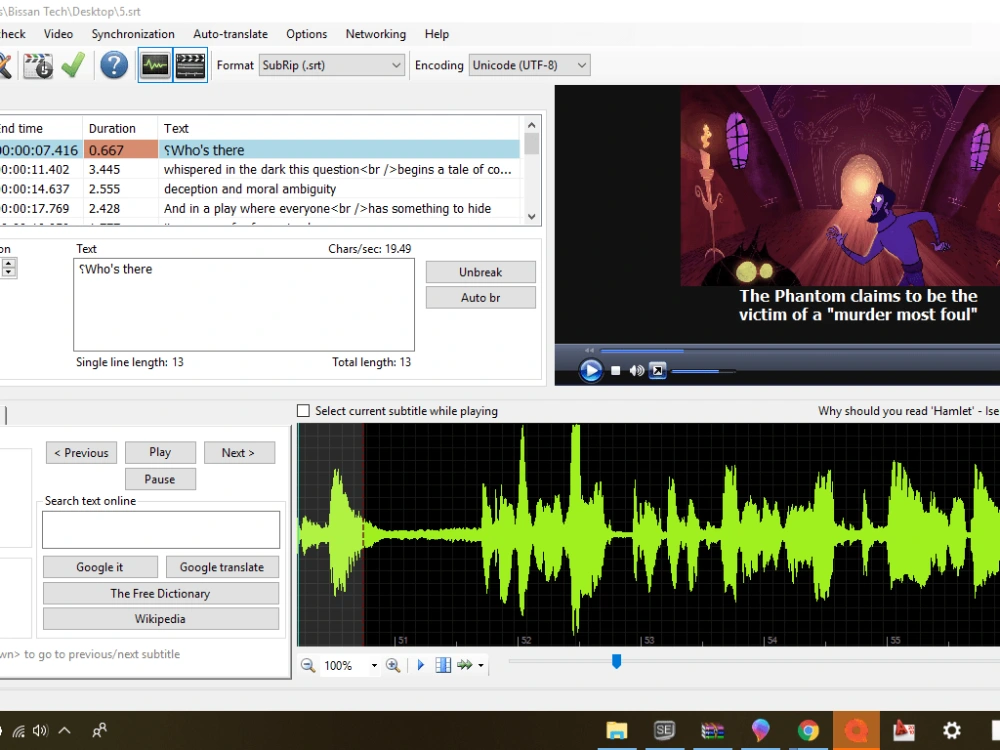Mute video with the speaker icon
Image resolution: width=1000 pixels, height=750 pixels.
(x=636, y=371)
